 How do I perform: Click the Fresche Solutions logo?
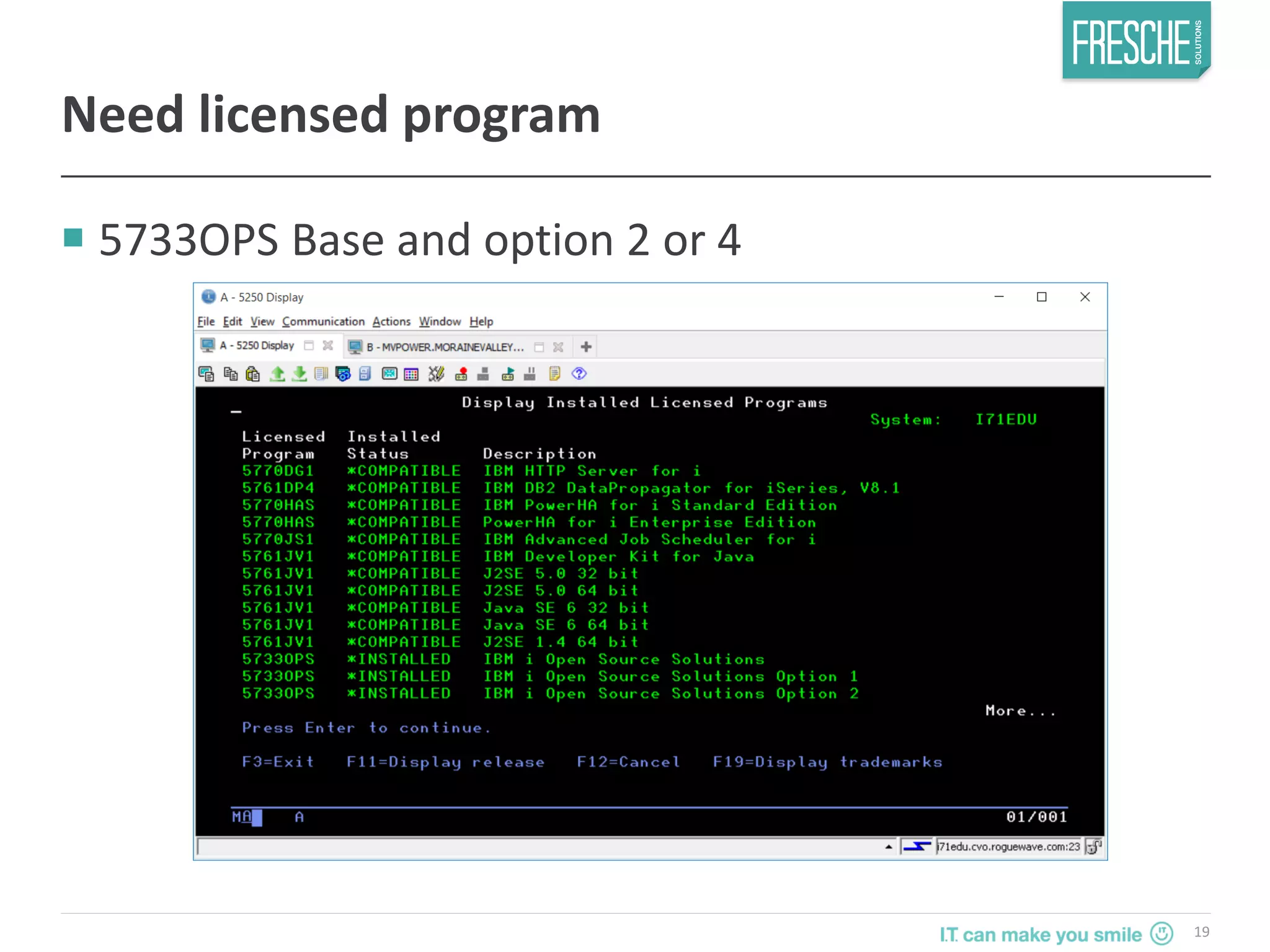coord(1136,41)
